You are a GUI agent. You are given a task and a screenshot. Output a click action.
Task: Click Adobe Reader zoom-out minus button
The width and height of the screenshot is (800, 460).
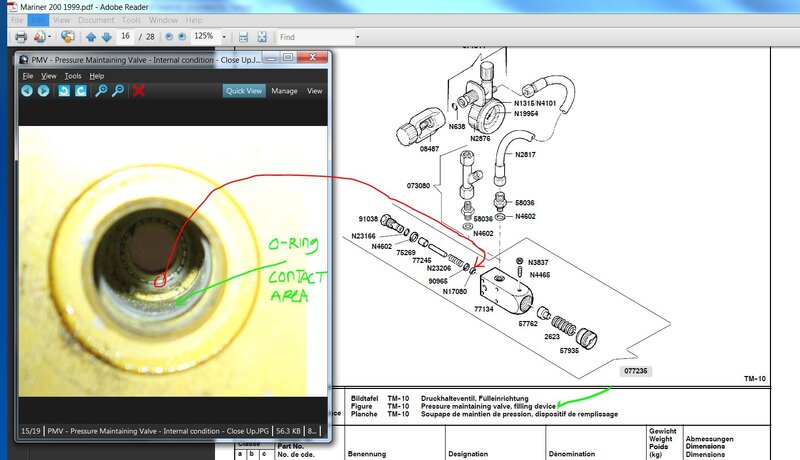pyautogui.click(x=168, y=37)
